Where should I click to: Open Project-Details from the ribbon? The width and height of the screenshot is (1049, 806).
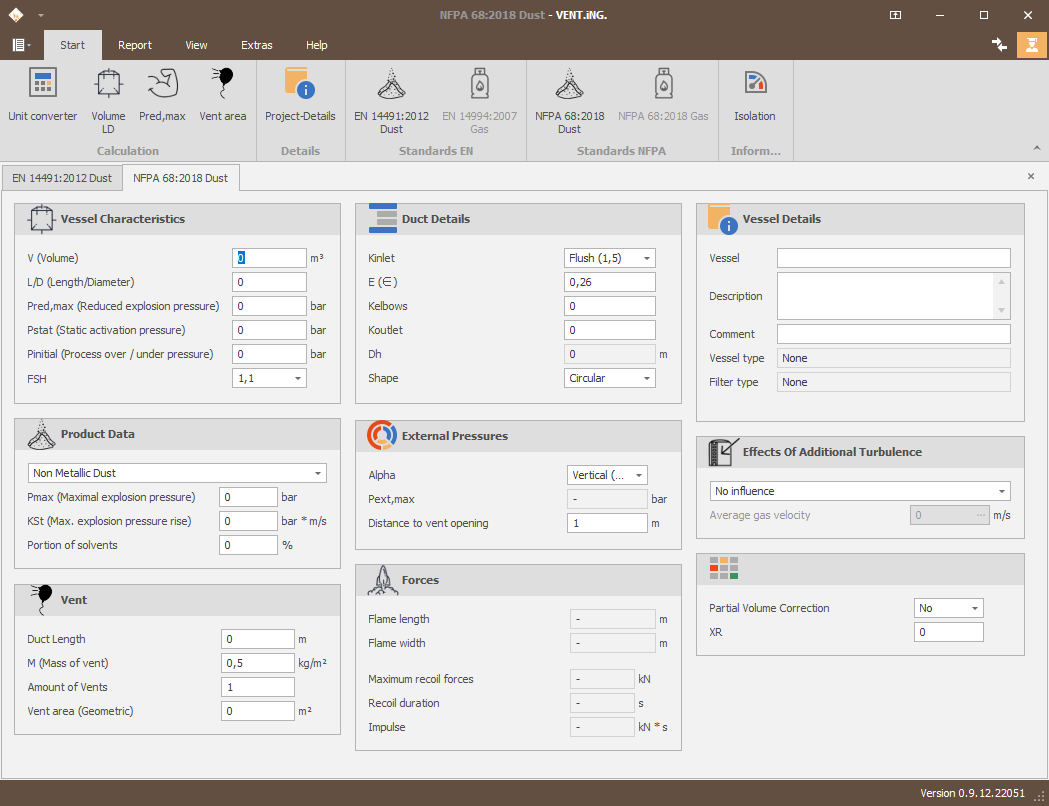click(x=300, y=95)
